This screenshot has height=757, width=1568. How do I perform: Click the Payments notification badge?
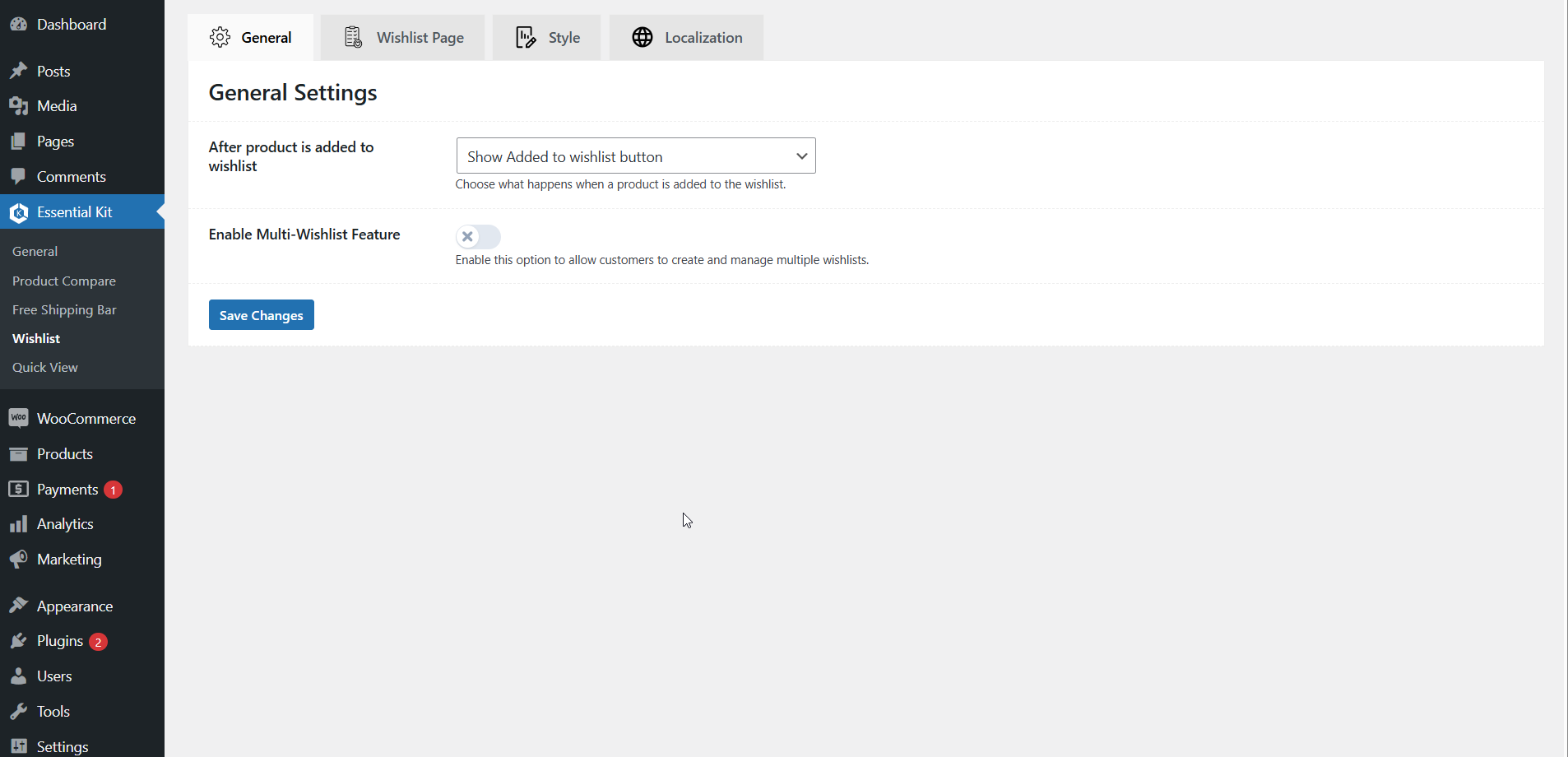point(114,490)
